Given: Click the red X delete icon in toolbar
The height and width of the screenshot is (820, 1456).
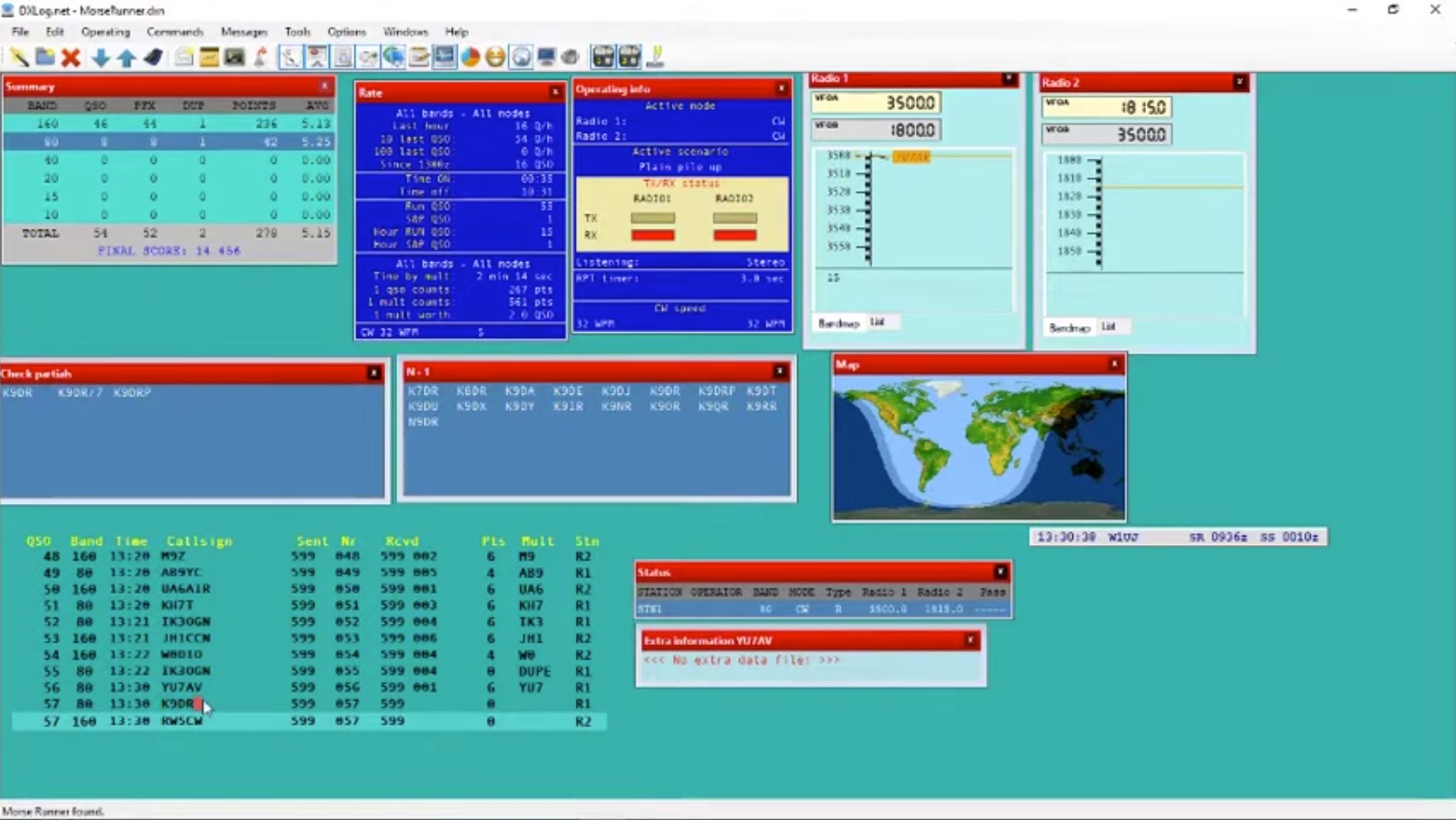Looking at the screenshot, I should (x=71, y=58).
